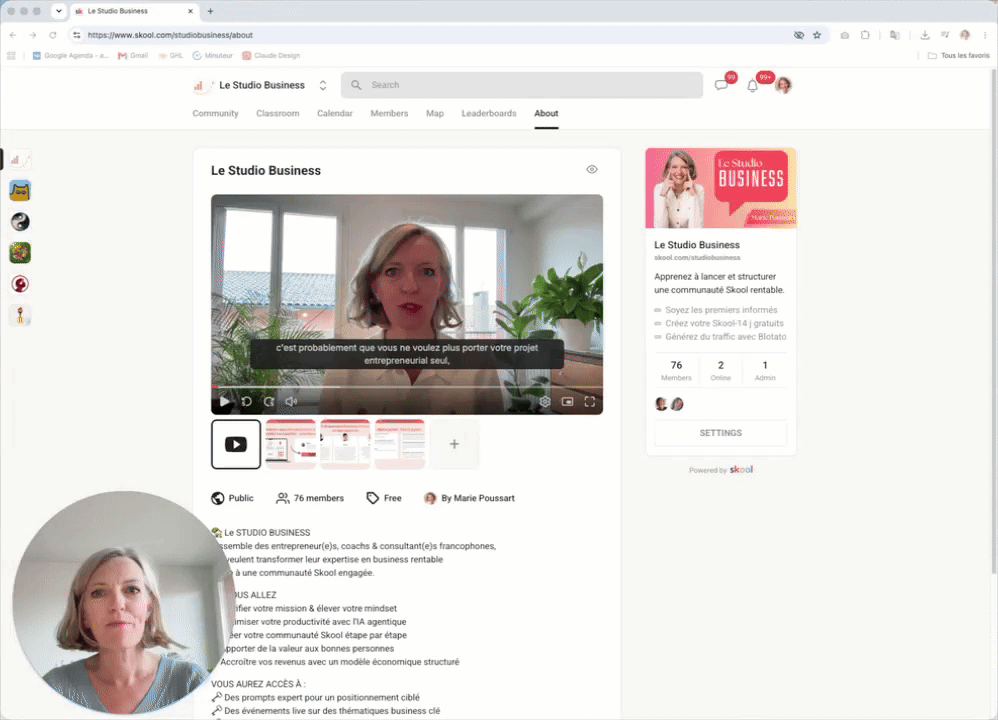This screenshot has width=998, height=720.
Task: Click the Public globe label
Action: [232, 498]
